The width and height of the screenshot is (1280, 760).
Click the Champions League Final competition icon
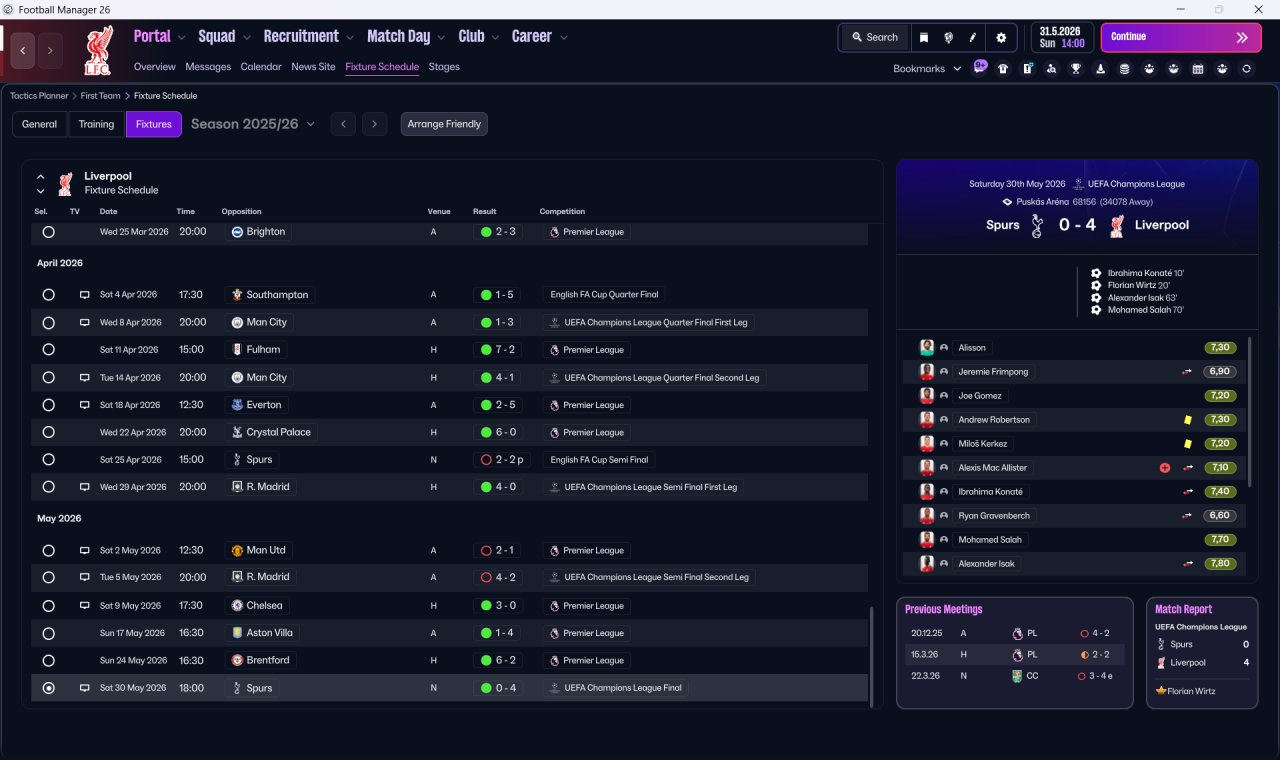(554, 688)
